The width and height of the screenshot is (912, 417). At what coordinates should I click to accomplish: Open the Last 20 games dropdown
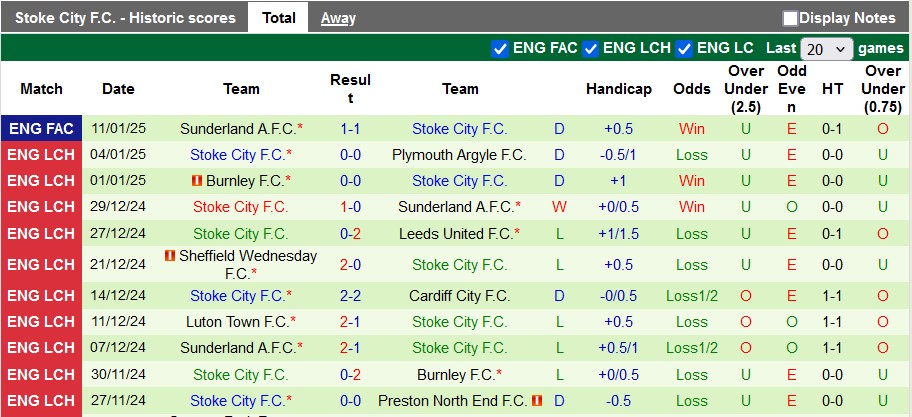pos(826,48)
